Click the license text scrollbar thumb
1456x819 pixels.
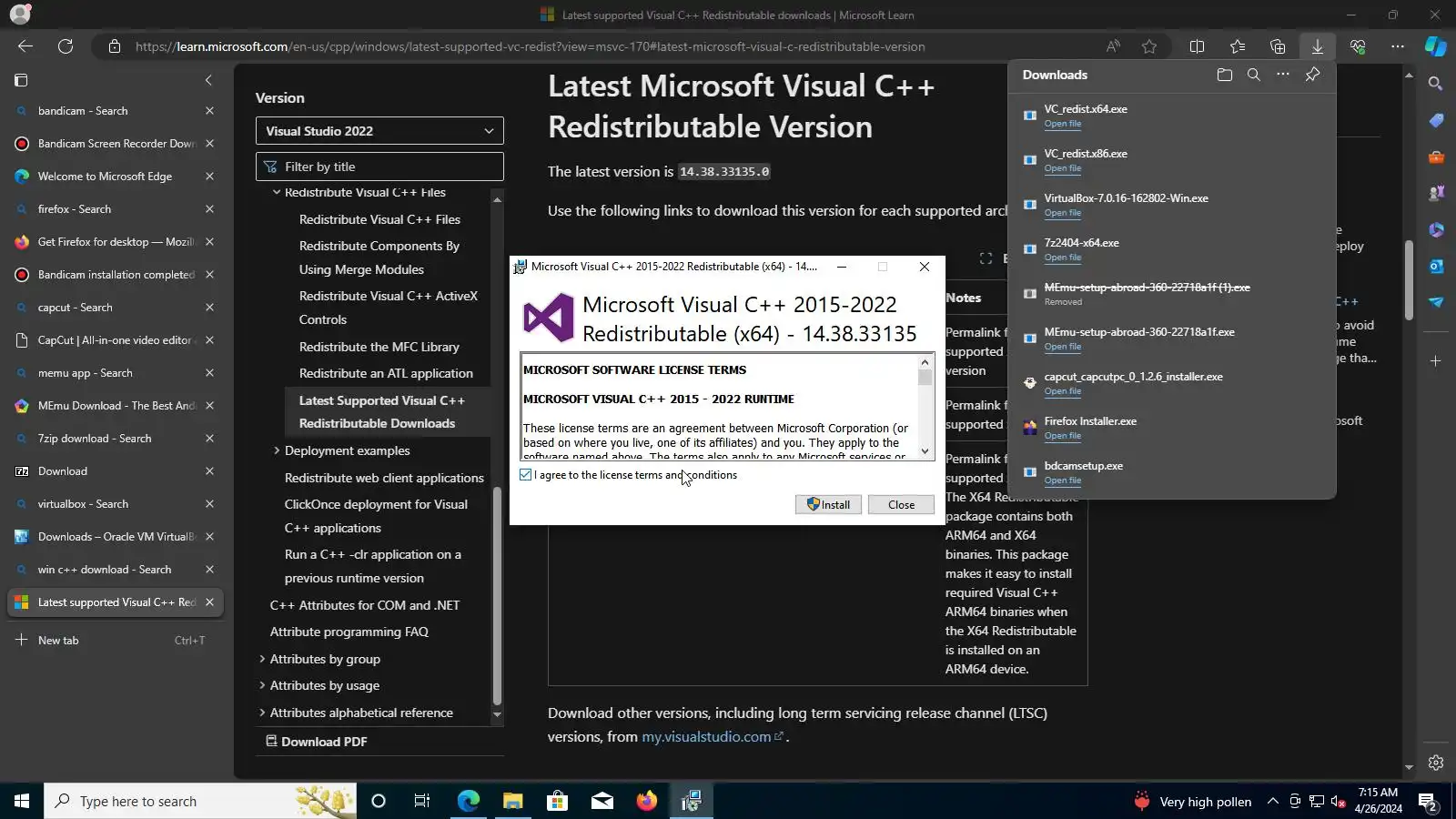[x=925, y=377]
